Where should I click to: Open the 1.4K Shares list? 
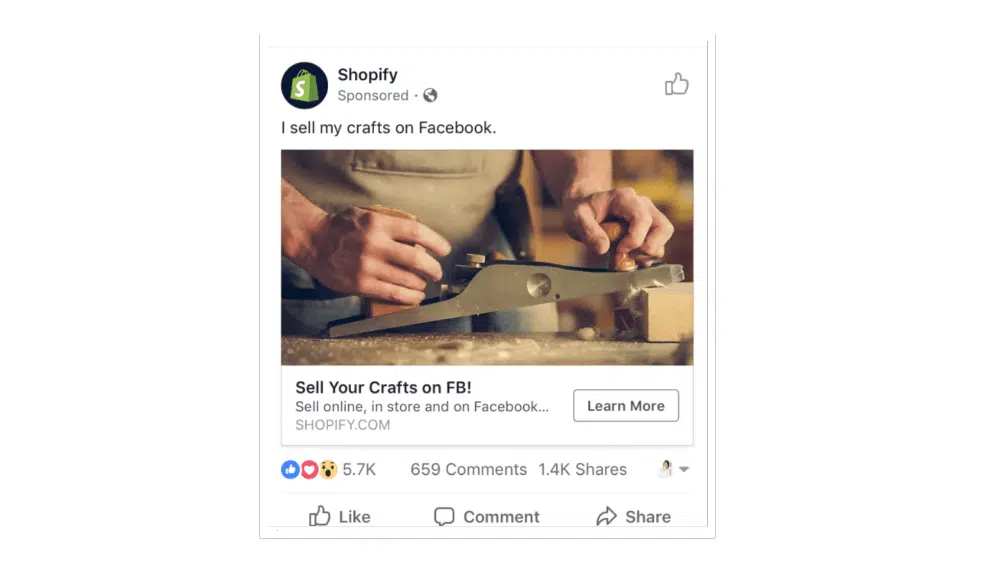pyautogui.click(x=582, y=469)
